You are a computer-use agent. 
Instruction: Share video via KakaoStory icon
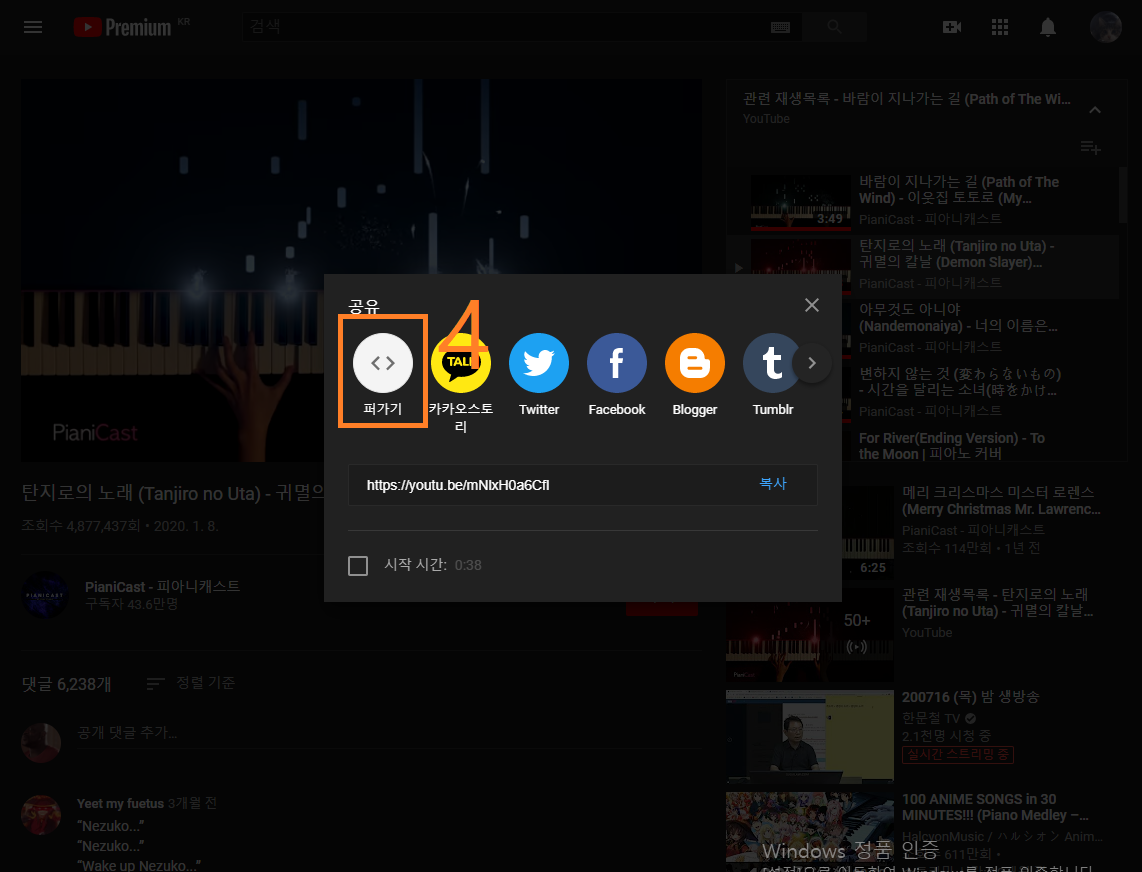[461, 363]
